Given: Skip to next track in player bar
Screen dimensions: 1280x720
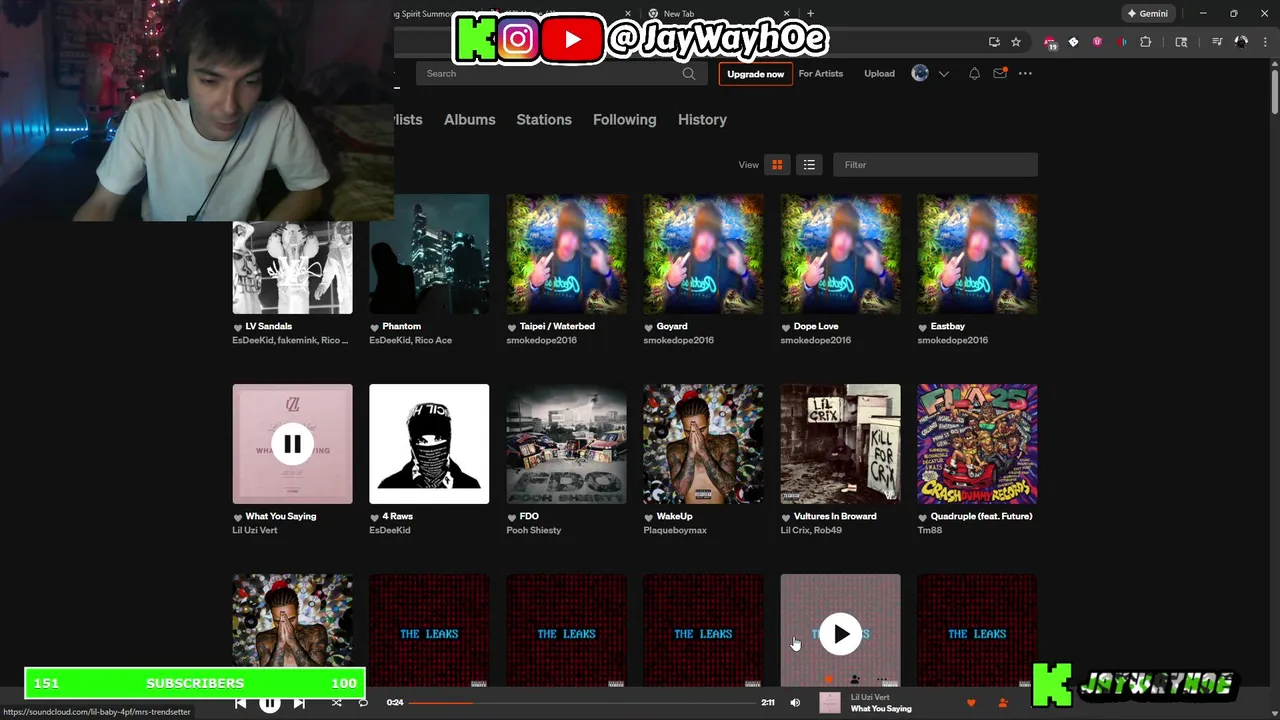Looking at the screenshot, I should point(299,703).
